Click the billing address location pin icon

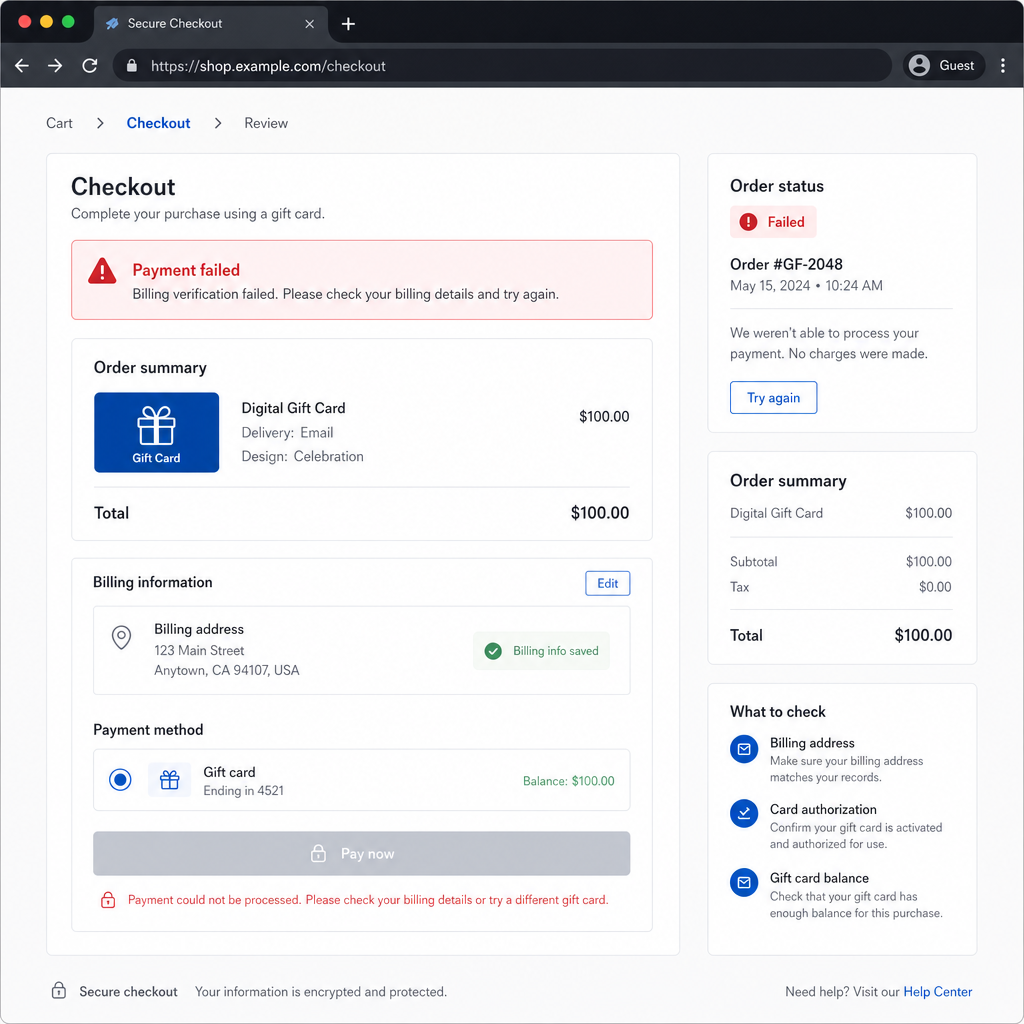click(x=121, y=637)
